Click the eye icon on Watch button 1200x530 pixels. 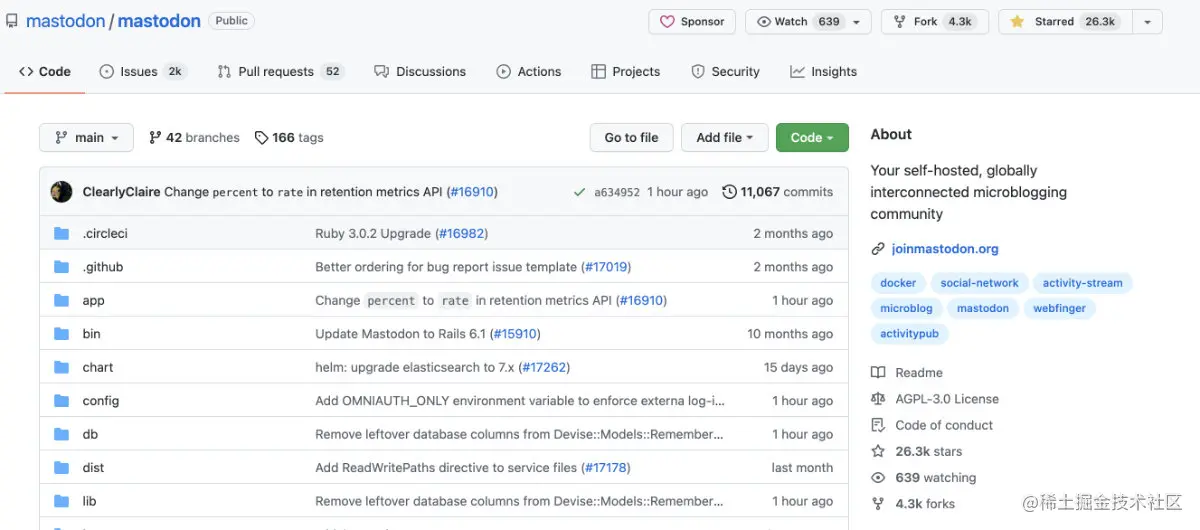[764, 22]
